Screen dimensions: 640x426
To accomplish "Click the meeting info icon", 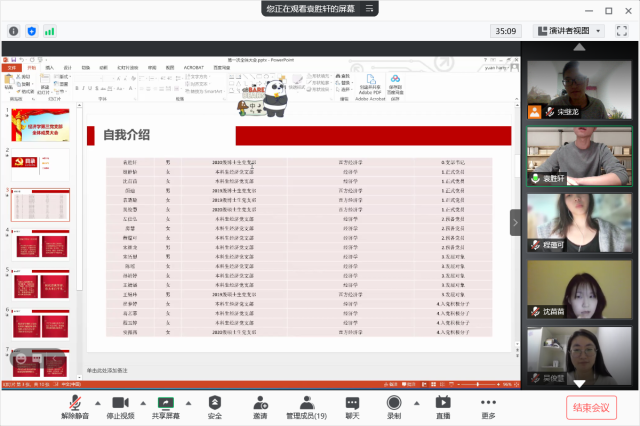I will click(13, 31).
